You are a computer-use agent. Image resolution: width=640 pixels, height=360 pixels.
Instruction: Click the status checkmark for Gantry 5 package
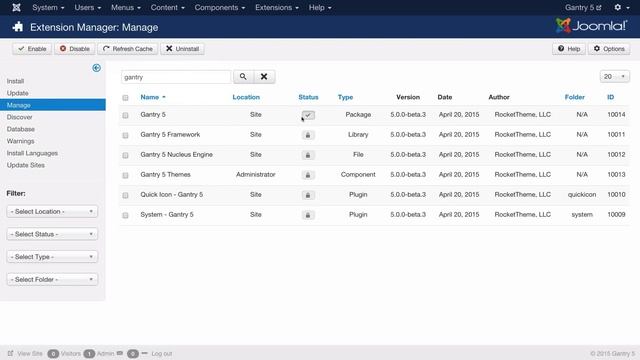coord(308,115)
